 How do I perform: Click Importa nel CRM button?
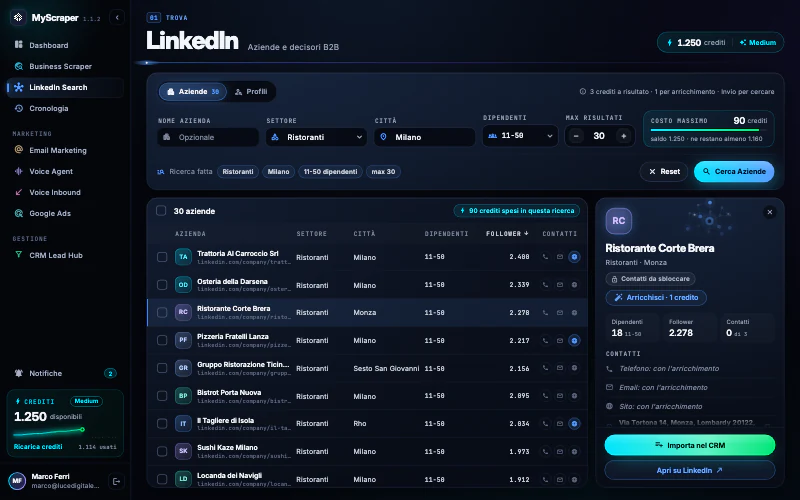pyautogui.click(x=690, y=445)
